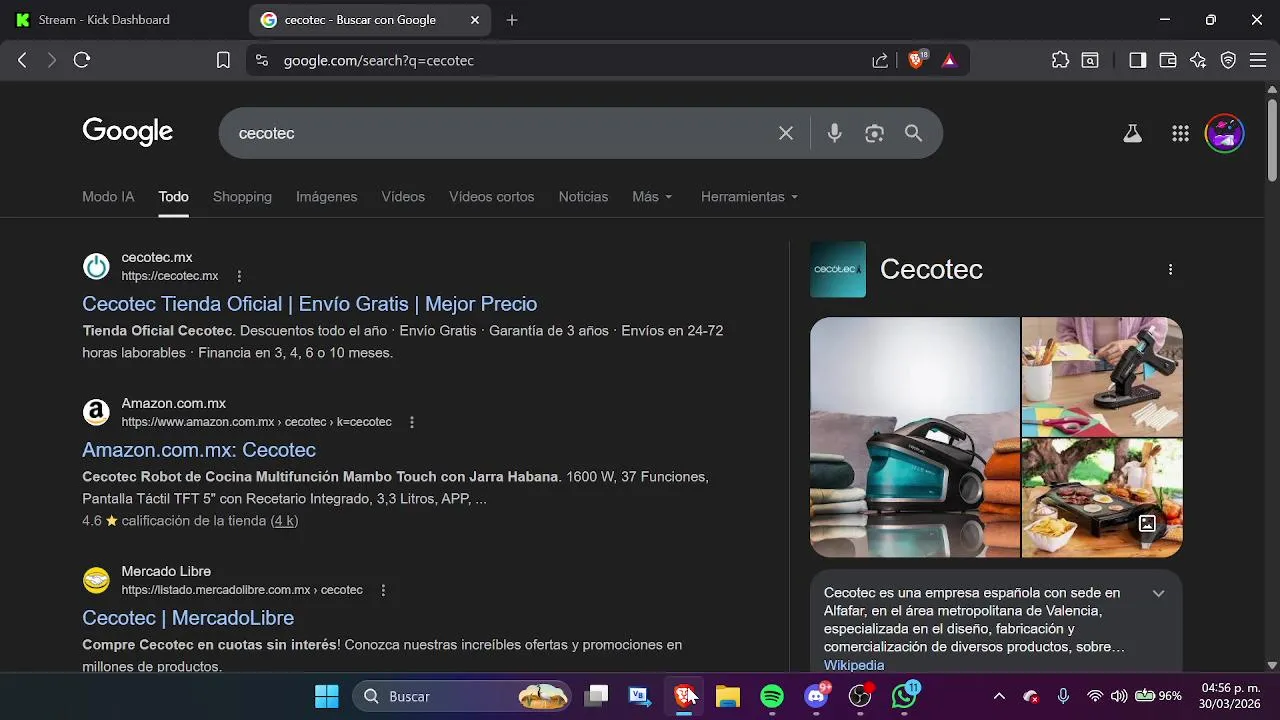Open more options for Amazon.com.mx result
Viewport: 1280px width, 720px height.
[411, 422]
